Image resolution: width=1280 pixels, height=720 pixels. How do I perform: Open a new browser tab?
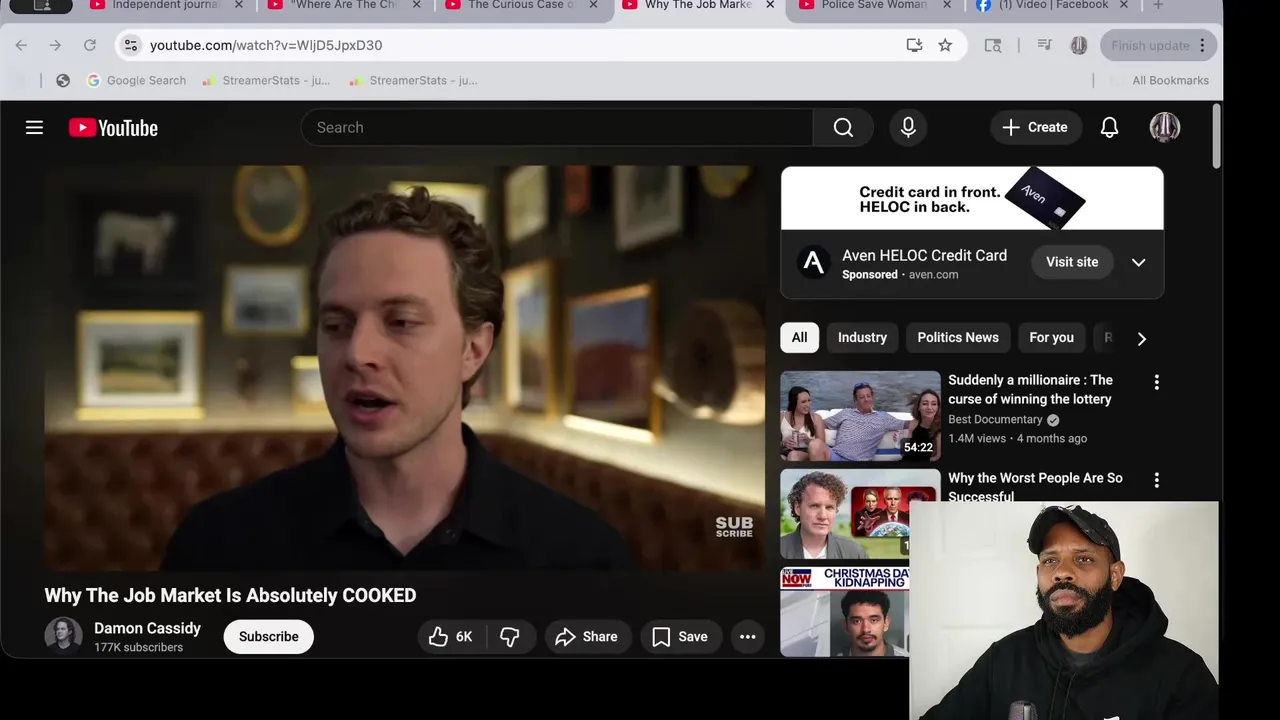click(x=1157, y=5)
